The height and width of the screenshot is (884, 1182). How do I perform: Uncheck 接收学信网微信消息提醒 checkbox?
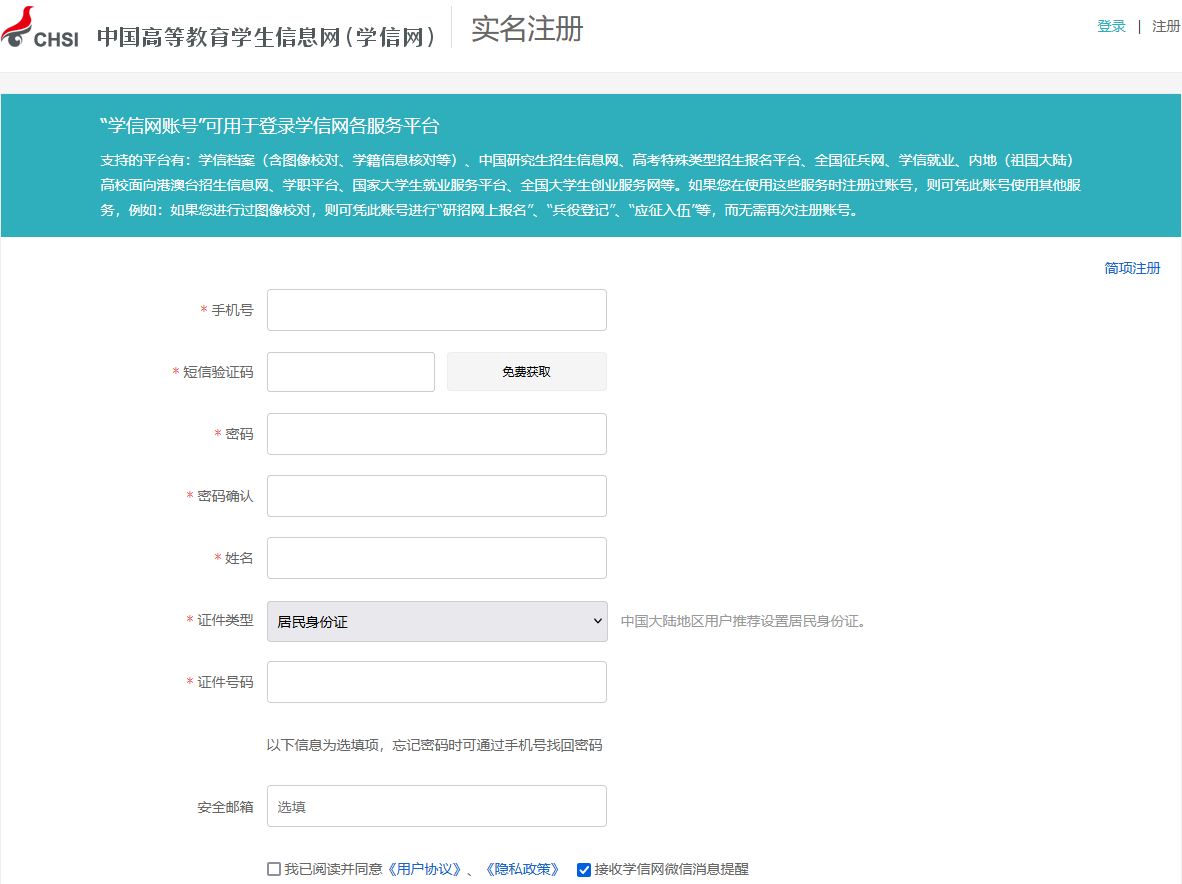pos(584,869)
